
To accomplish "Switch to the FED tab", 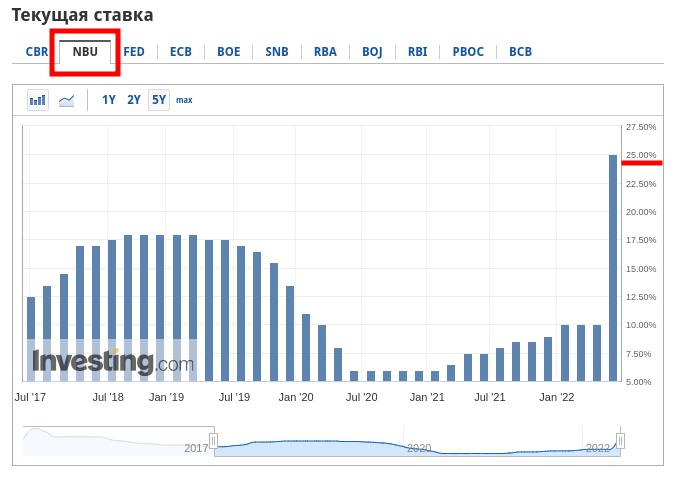I will click(x=134, y=52).
